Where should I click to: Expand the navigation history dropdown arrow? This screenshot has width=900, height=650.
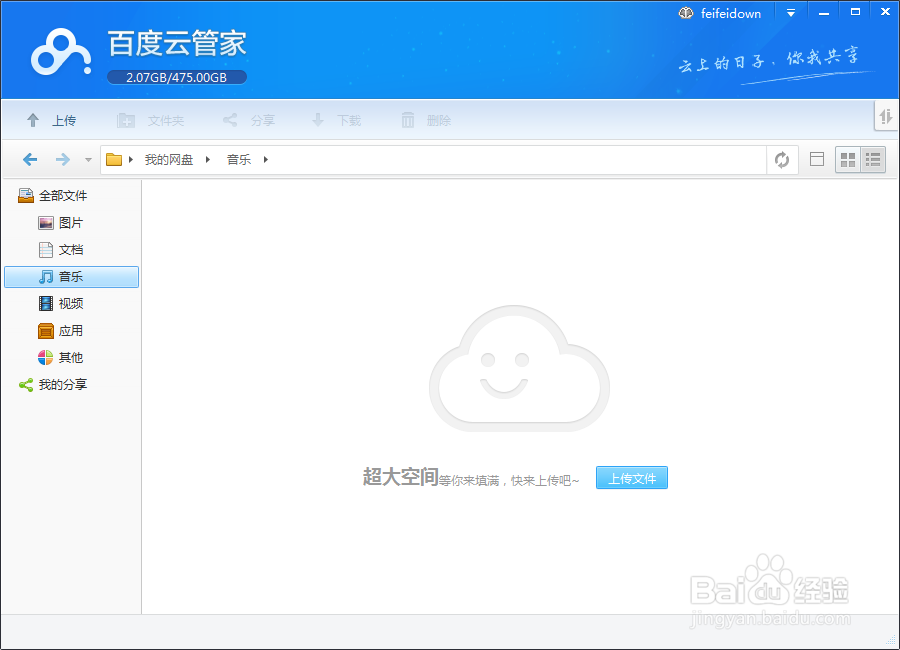pos(88,160)
